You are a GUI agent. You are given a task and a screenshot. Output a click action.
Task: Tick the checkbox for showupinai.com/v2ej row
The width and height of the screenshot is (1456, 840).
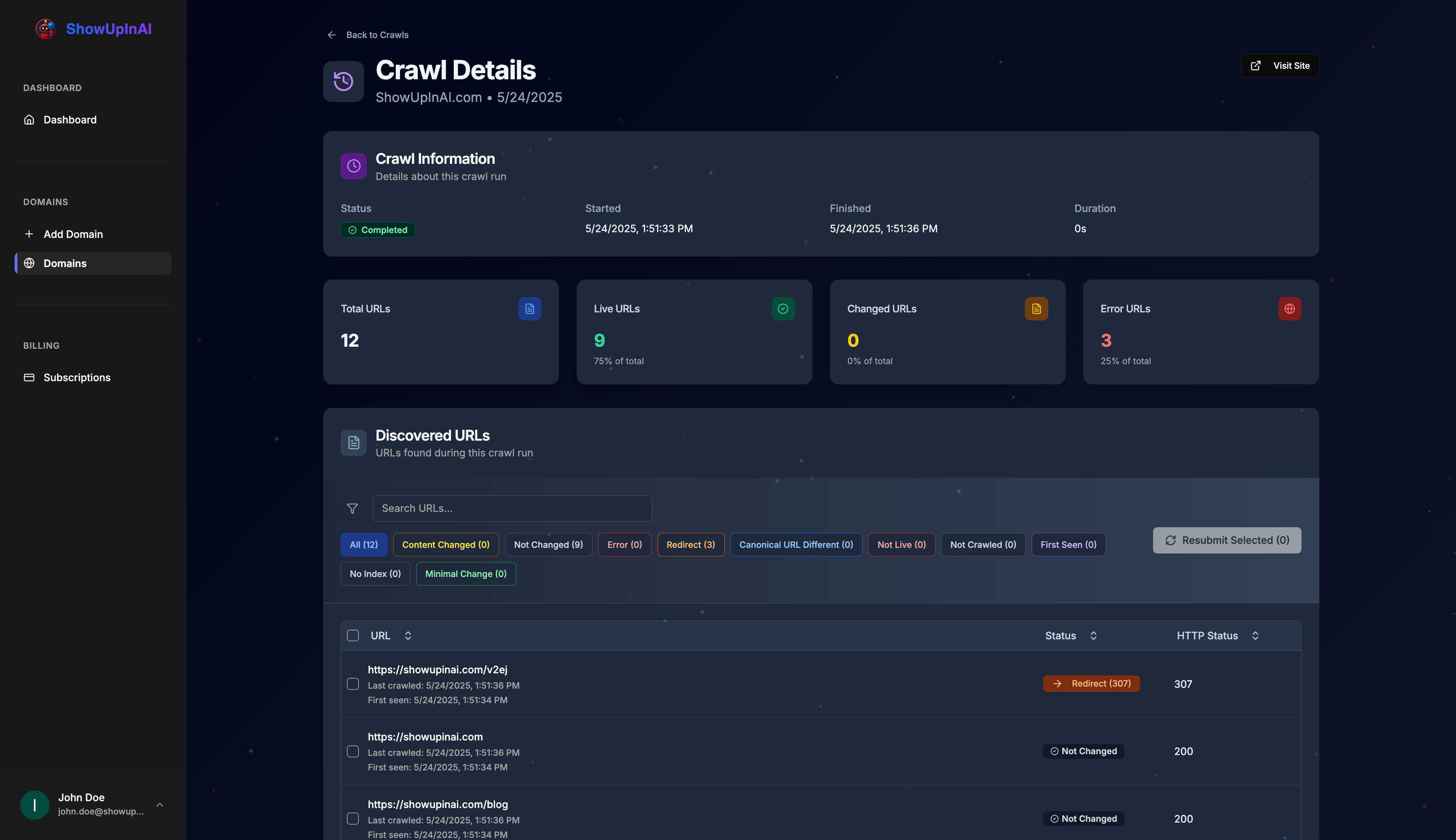tap(353, 684)
